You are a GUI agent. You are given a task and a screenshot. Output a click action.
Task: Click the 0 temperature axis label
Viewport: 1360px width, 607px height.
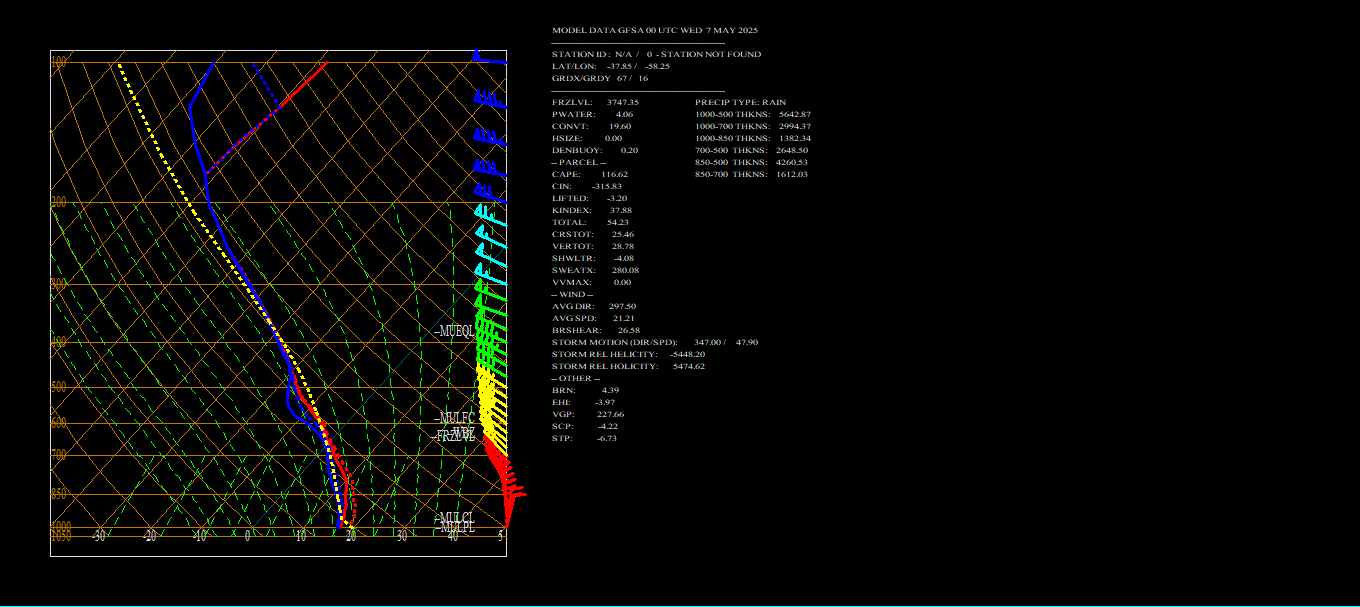(x=248, y=536)
